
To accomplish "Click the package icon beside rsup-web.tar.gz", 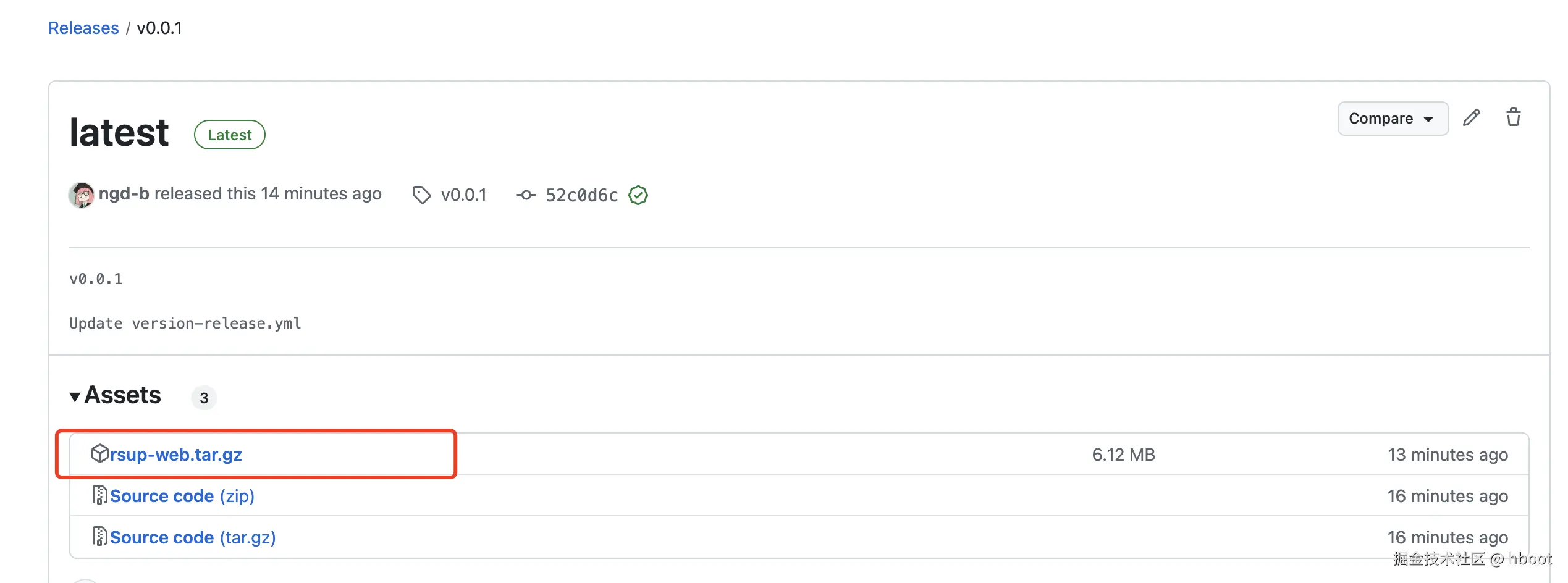I will pyautogui.click(x=99, y=454).
